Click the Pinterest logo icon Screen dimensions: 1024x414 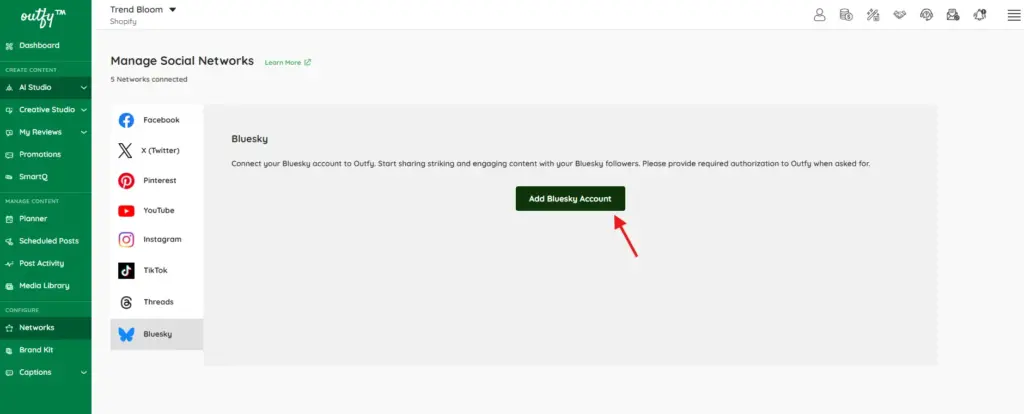point(126,181)
